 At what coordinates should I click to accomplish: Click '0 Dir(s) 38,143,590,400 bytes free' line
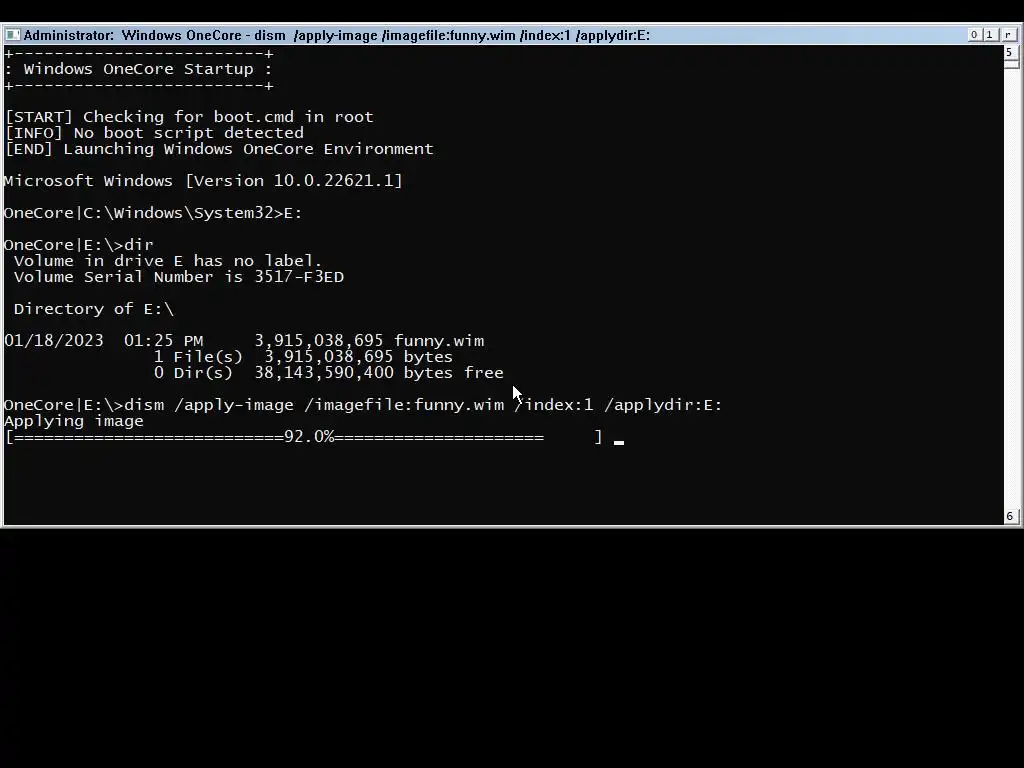tap(328, 373)
